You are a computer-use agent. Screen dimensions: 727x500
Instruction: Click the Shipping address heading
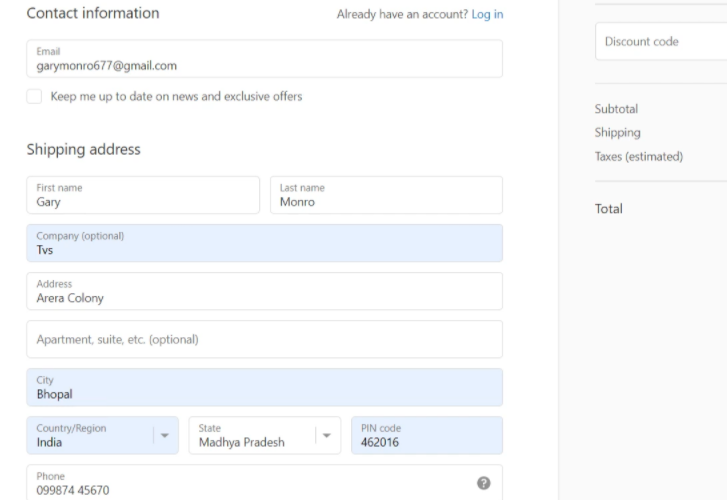pos(83,150)
